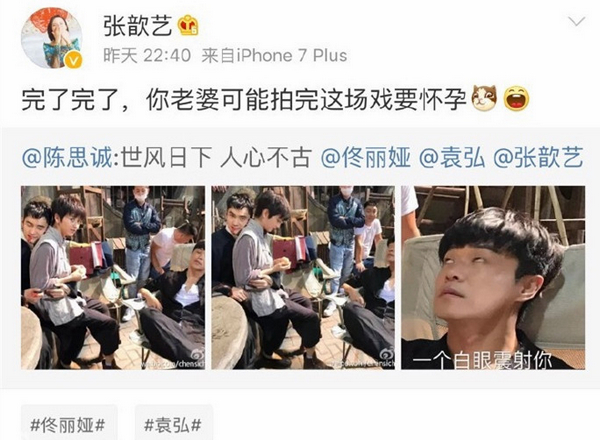Click the laughing face emoji
Viewport: 600px width, 440px height.
coord(516,98)
